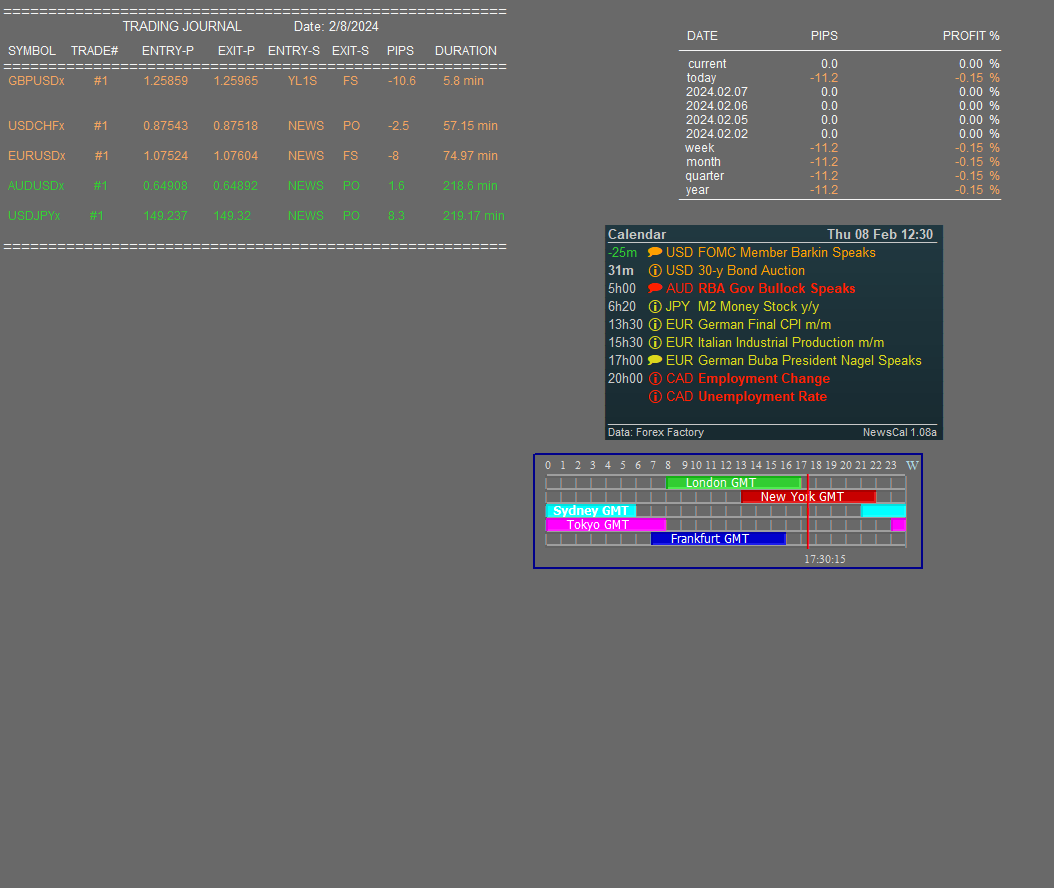This screenshot has height=888, width=1054.
Task: Click the week row label
Action: point(700,148)
